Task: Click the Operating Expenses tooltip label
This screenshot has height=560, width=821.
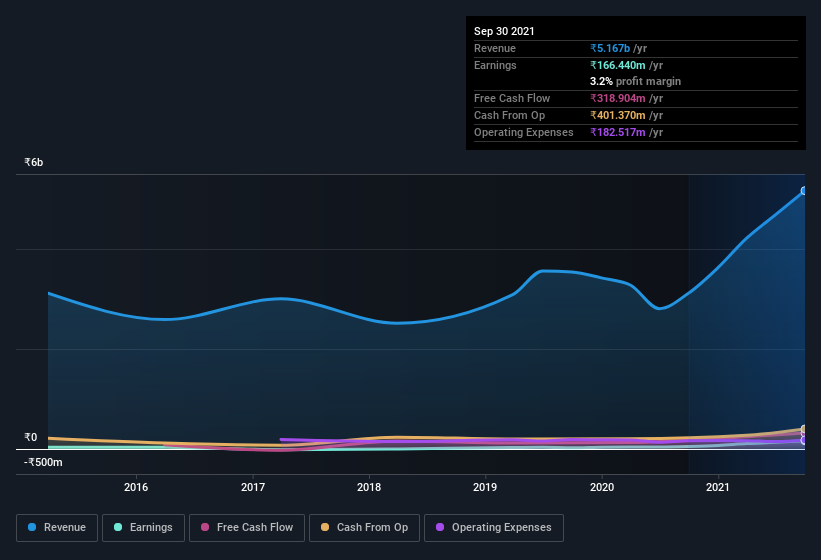Action: 524,132
